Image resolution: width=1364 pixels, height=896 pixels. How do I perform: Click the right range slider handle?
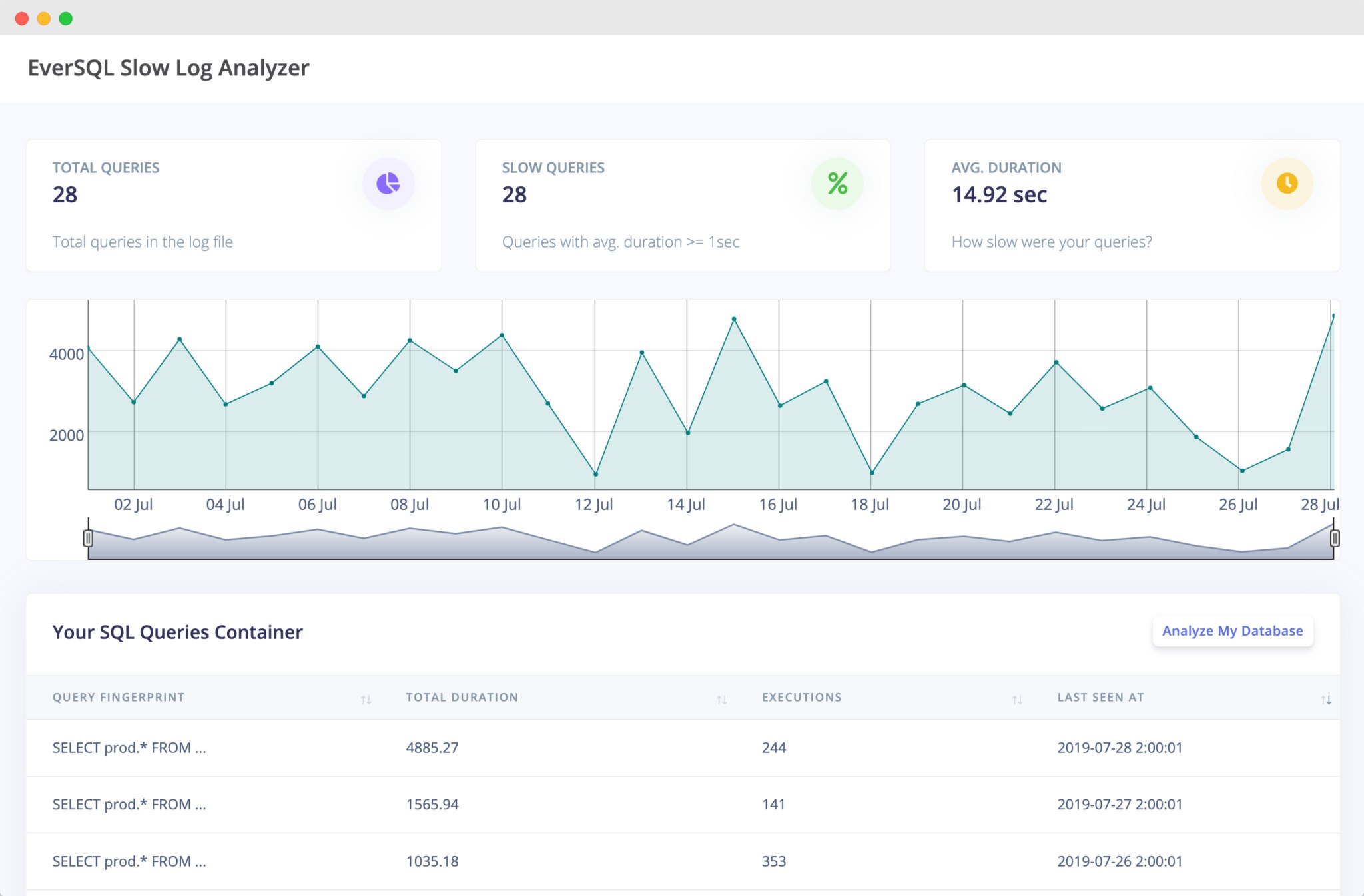[x=1335, y=538]
